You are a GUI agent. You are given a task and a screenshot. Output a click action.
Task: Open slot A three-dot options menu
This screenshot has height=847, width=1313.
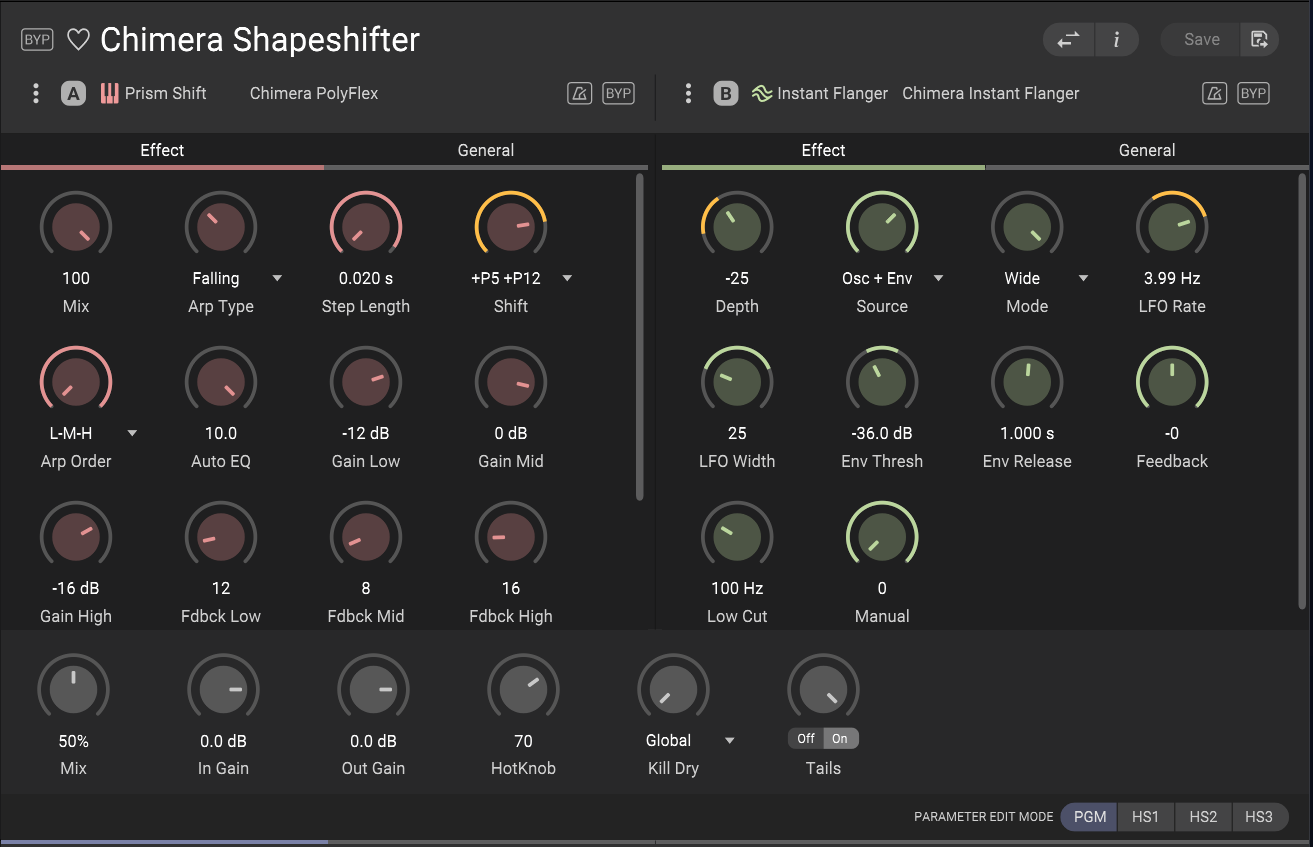click(x=36, y=93)
